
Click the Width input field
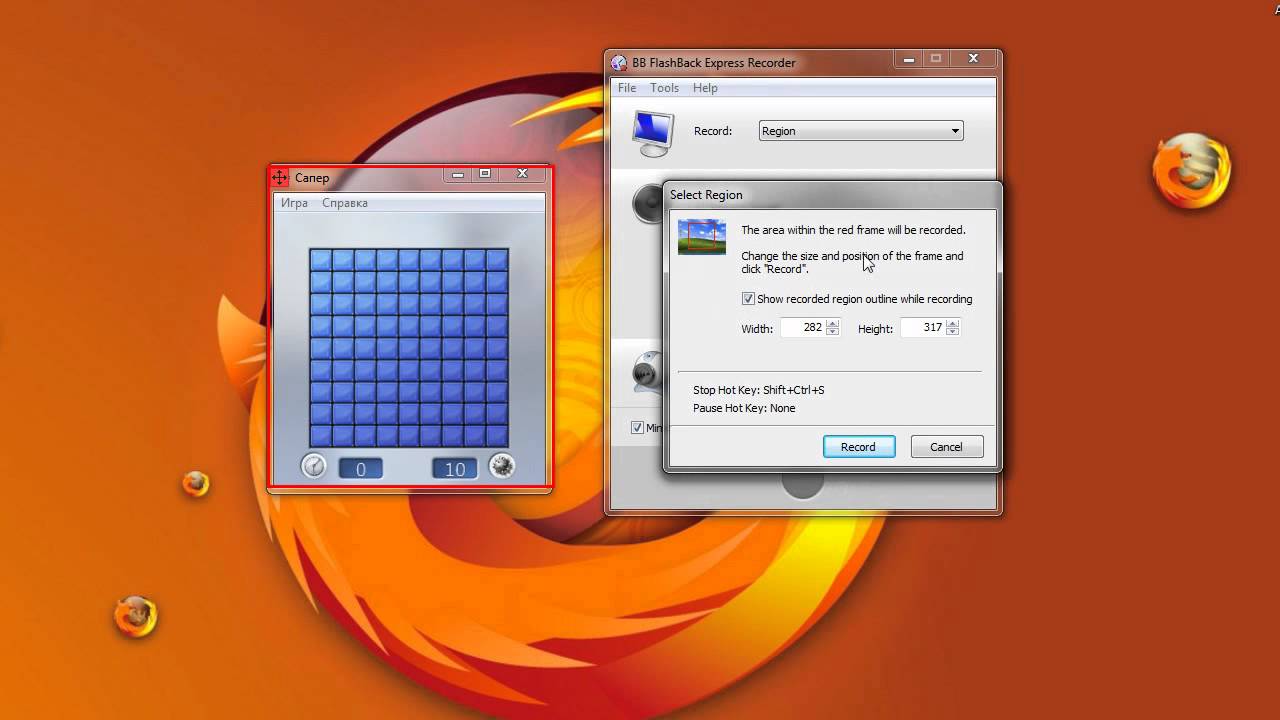[x=803, y=327]
